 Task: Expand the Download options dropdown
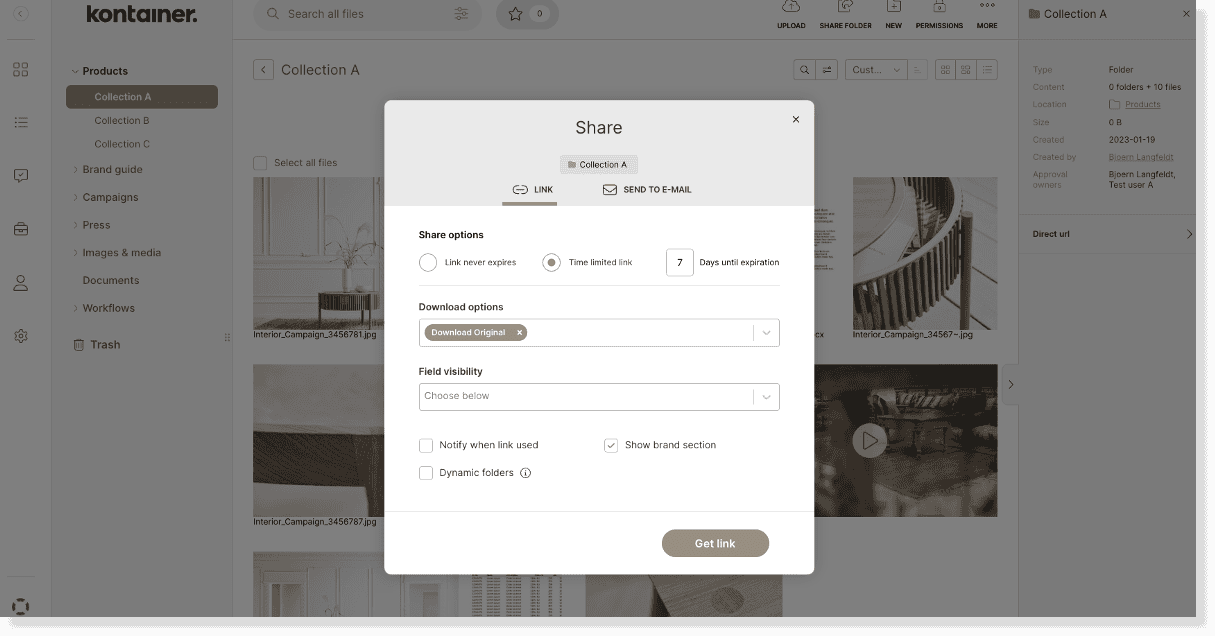tap(766, 332)
